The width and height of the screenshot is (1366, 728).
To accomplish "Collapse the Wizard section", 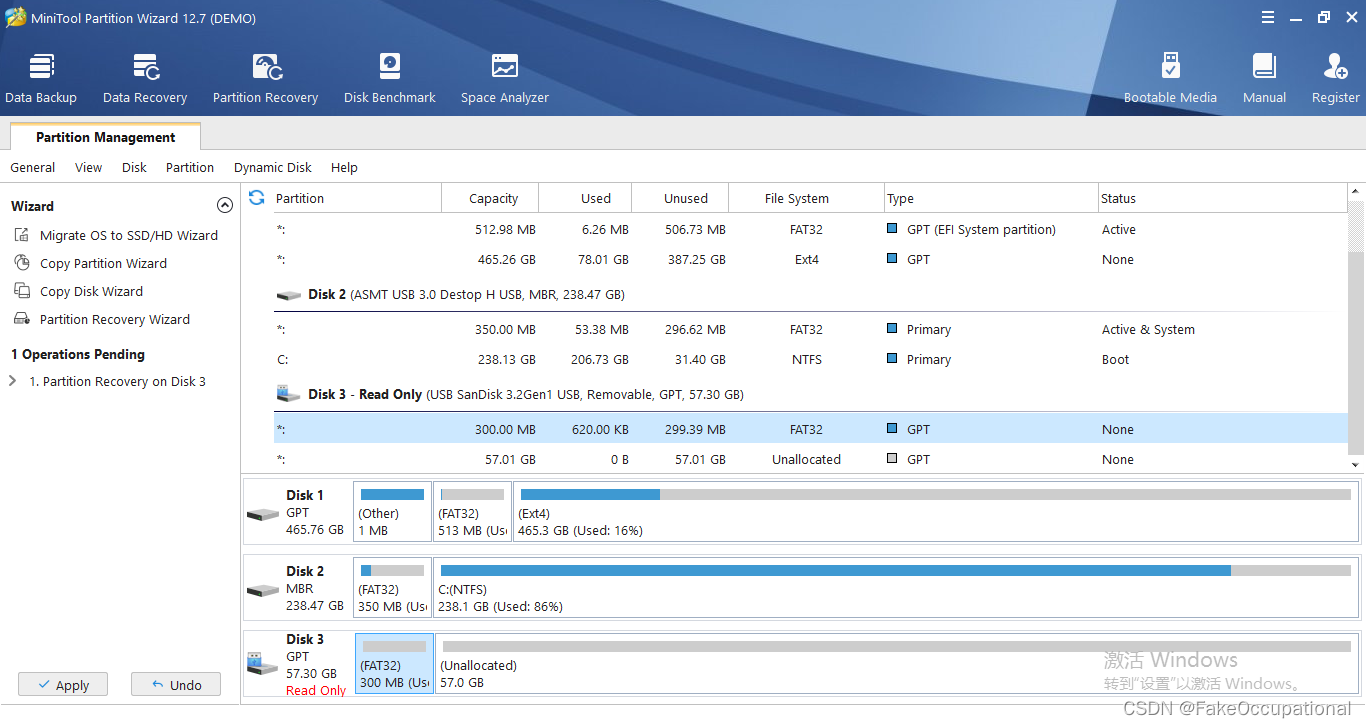I will coord(225,205).
